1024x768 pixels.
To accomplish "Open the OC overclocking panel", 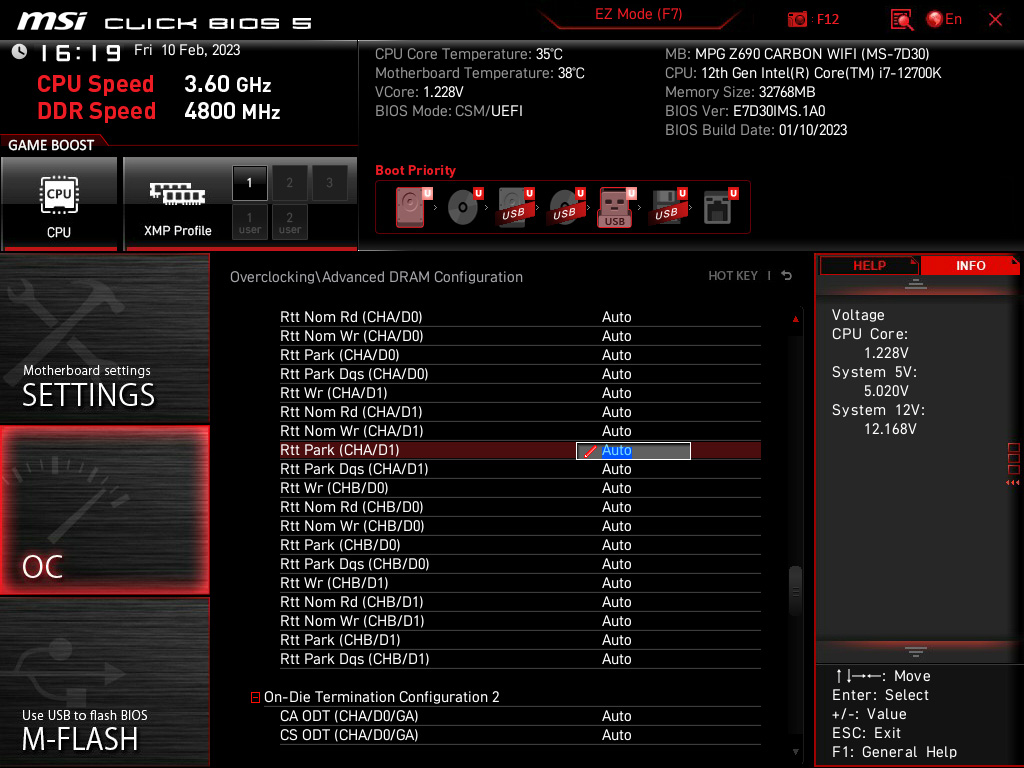I will 104,510.
